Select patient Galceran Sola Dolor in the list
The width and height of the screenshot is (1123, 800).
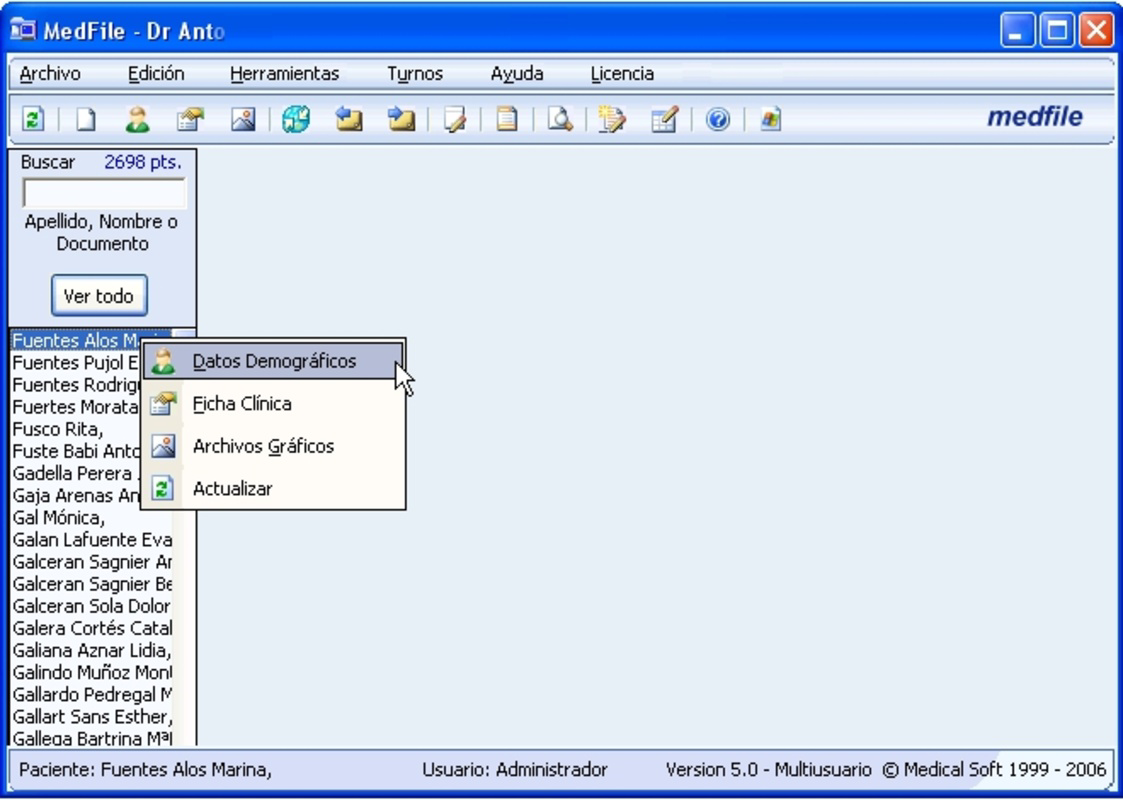click(x=92, y=606)
